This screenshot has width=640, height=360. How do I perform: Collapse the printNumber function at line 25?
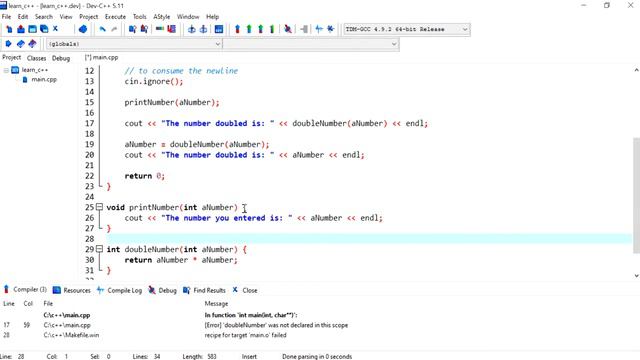99,207
